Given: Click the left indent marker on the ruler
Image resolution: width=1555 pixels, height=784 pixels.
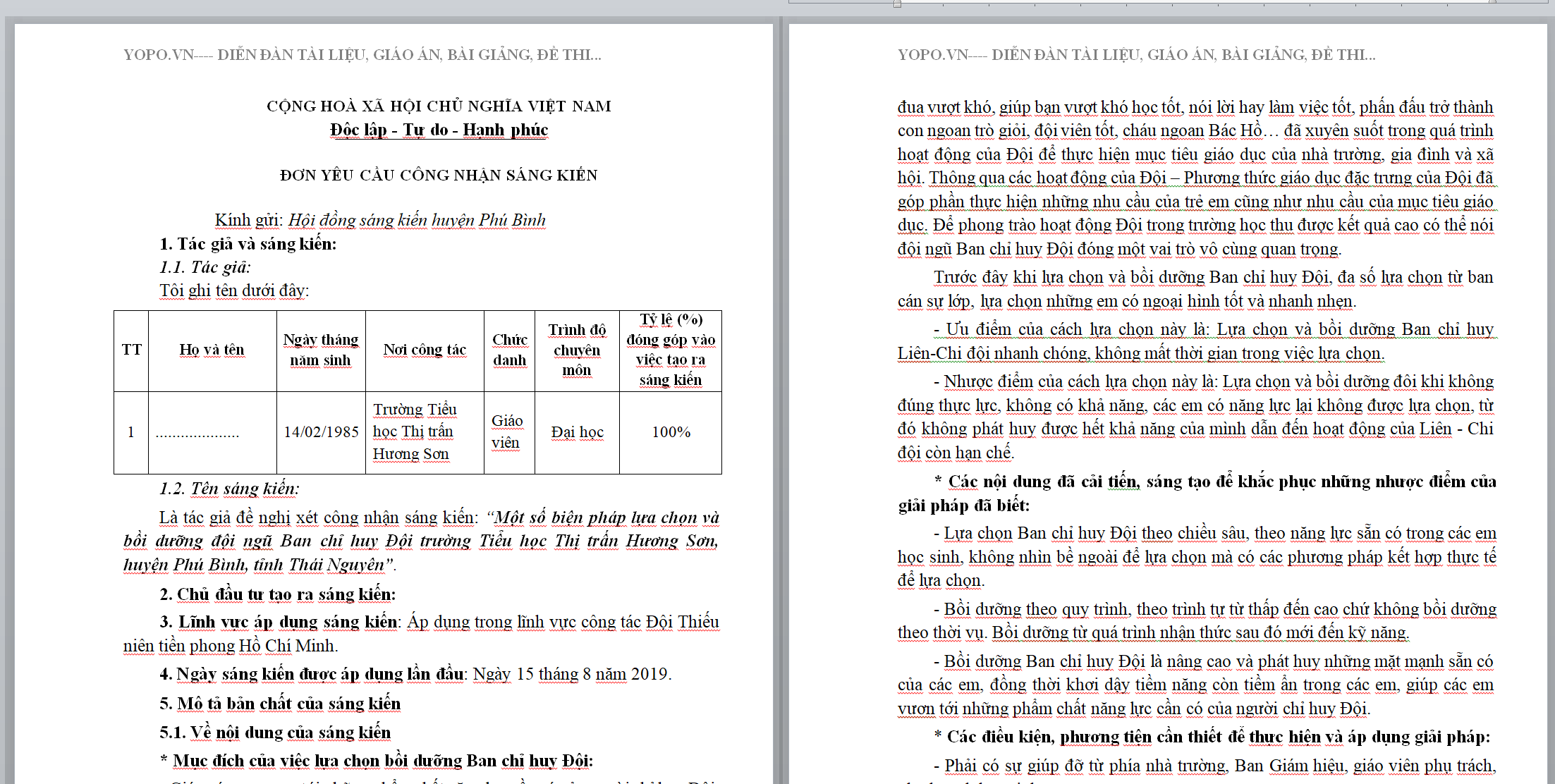Looking at the screenshot, I should click(897, 4).
